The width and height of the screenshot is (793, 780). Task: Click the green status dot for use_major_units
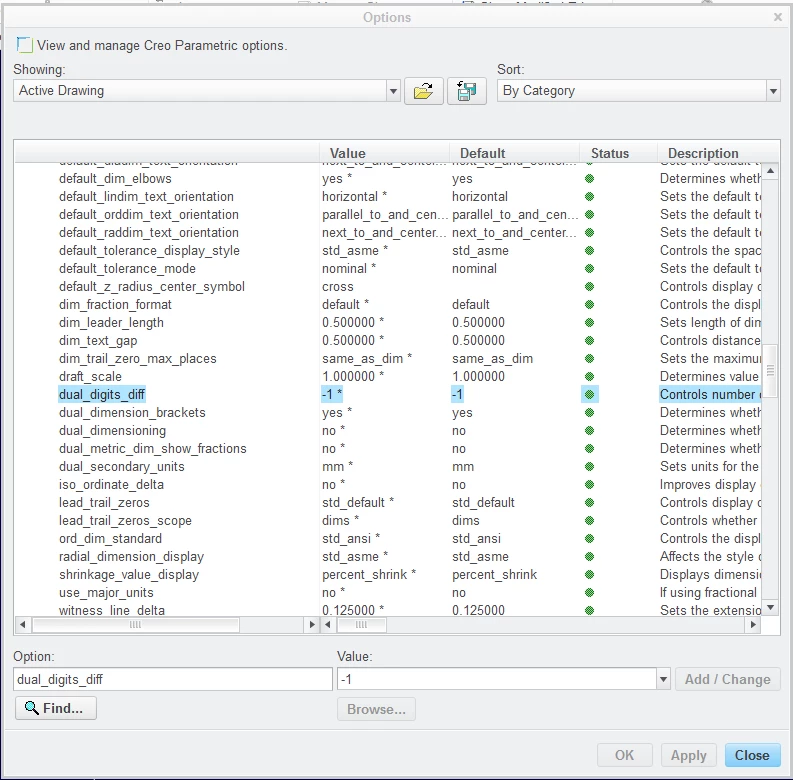point(589,593)
